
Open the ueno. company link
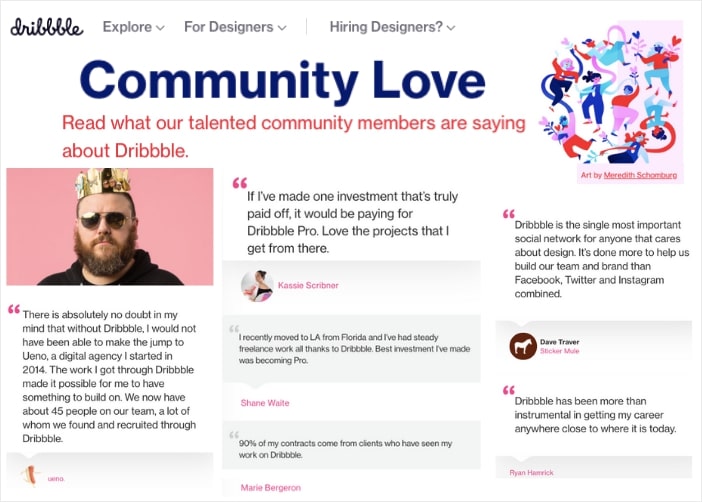pos(56,479)
